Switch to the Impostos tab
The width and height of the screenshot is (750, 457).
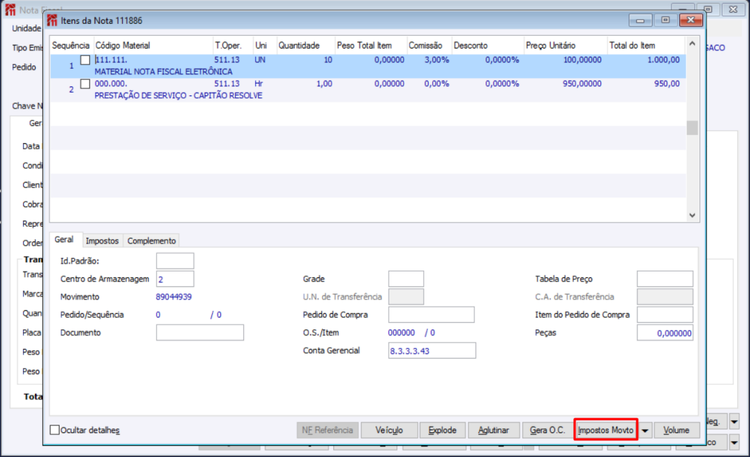pyautogui.click(x=102, y=241)
